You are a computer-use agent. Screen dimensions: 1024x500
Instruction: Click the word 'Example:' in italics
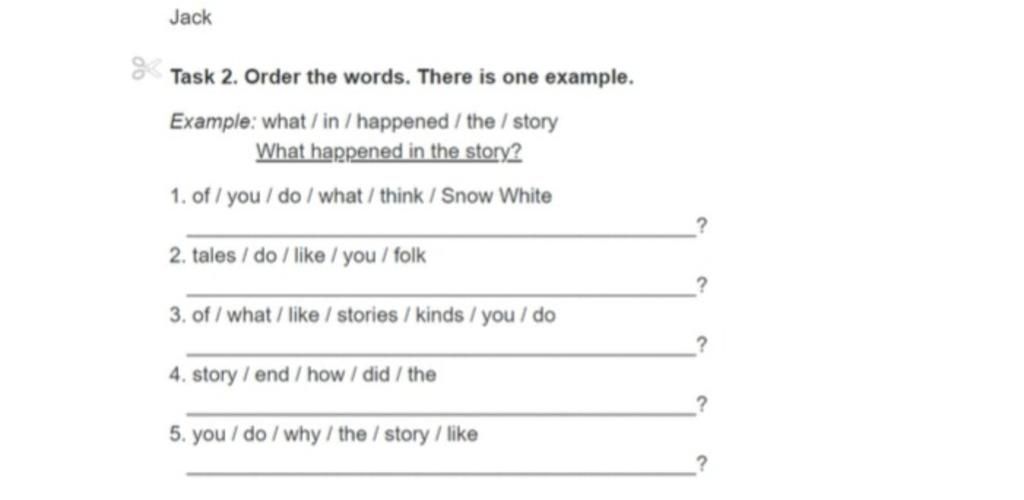pos(214,122)
